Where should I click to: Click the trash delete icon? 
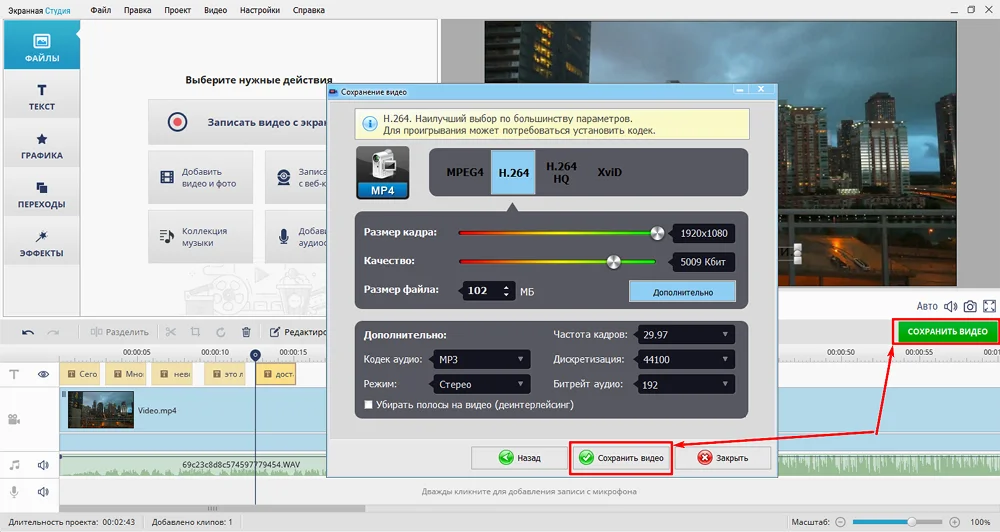tap(246, 332)
